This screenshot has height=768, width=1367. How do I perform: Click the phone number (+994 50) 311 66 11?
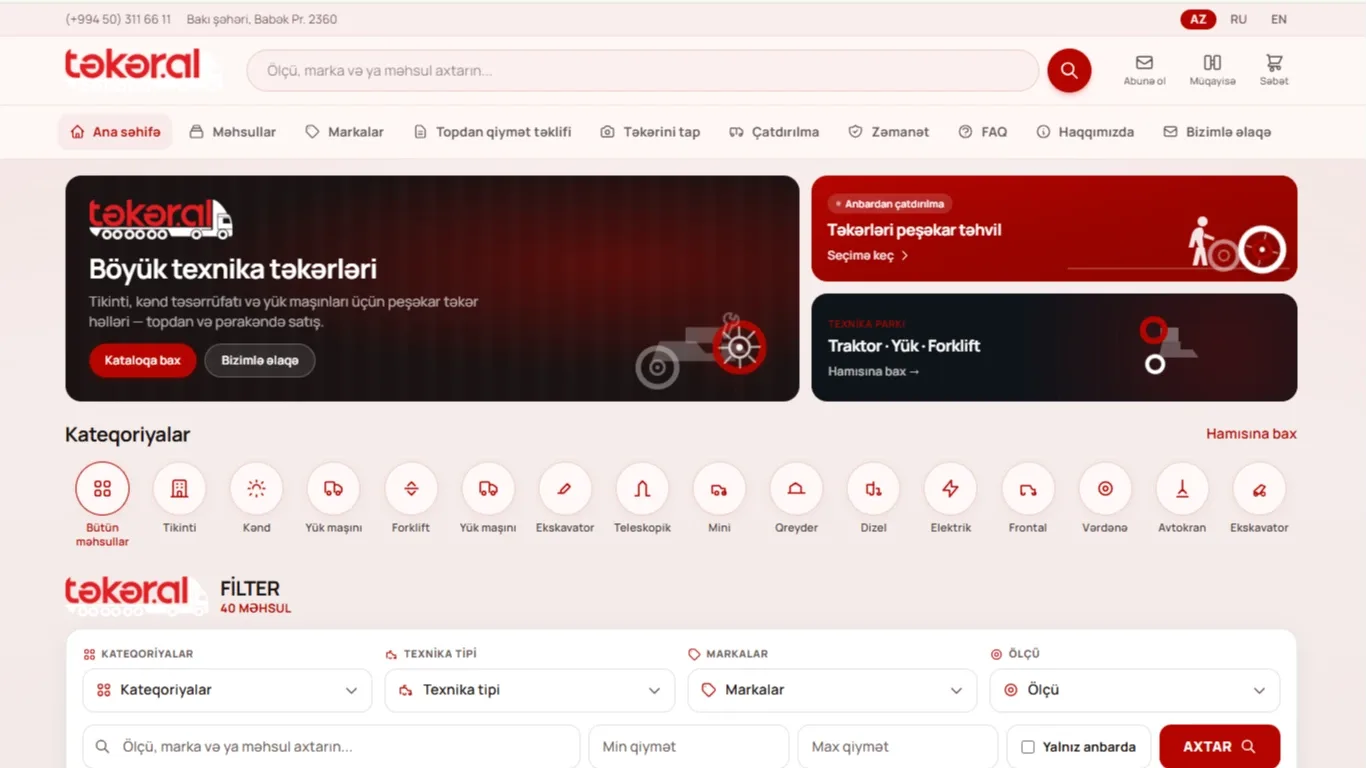[x=118, y=19]
